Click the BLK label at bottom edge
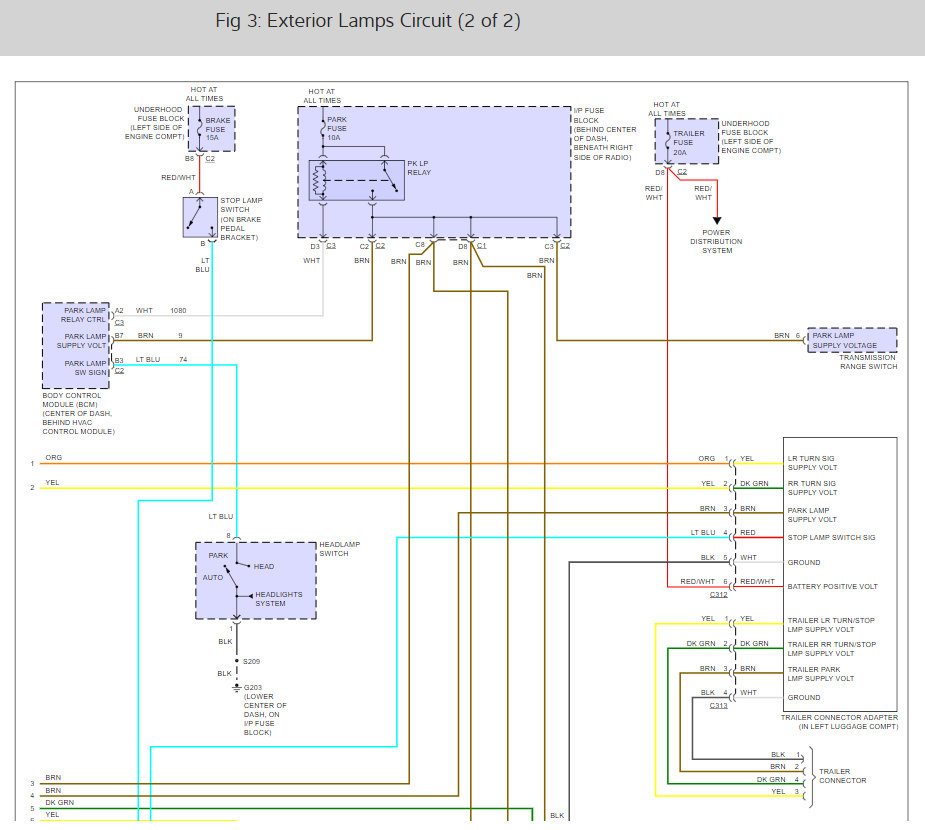The height and width of the screenshot is (830, 925). 557,816
